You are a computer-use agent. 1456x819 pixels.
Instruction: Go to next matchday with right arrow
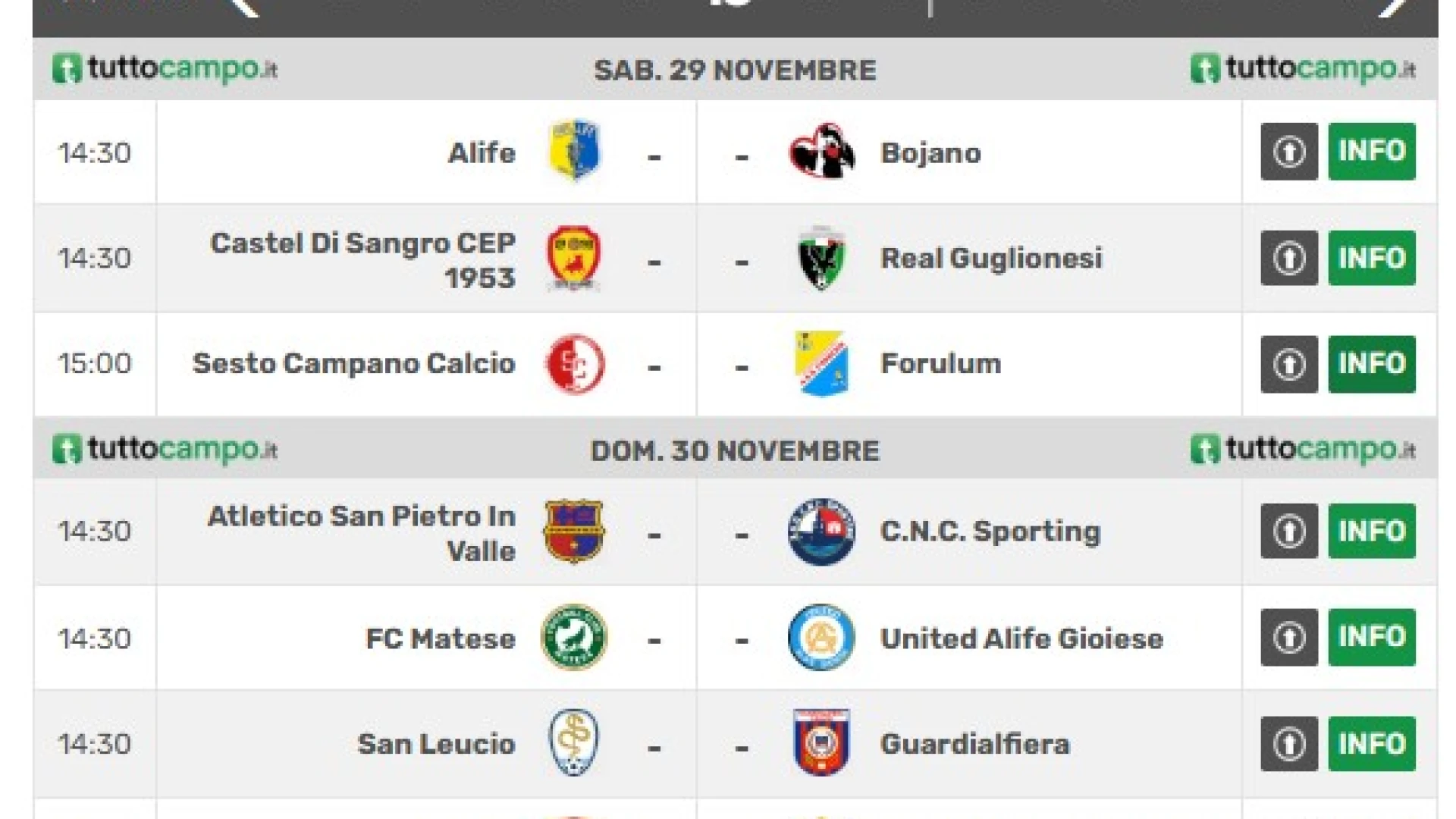tap(1394, 8)
